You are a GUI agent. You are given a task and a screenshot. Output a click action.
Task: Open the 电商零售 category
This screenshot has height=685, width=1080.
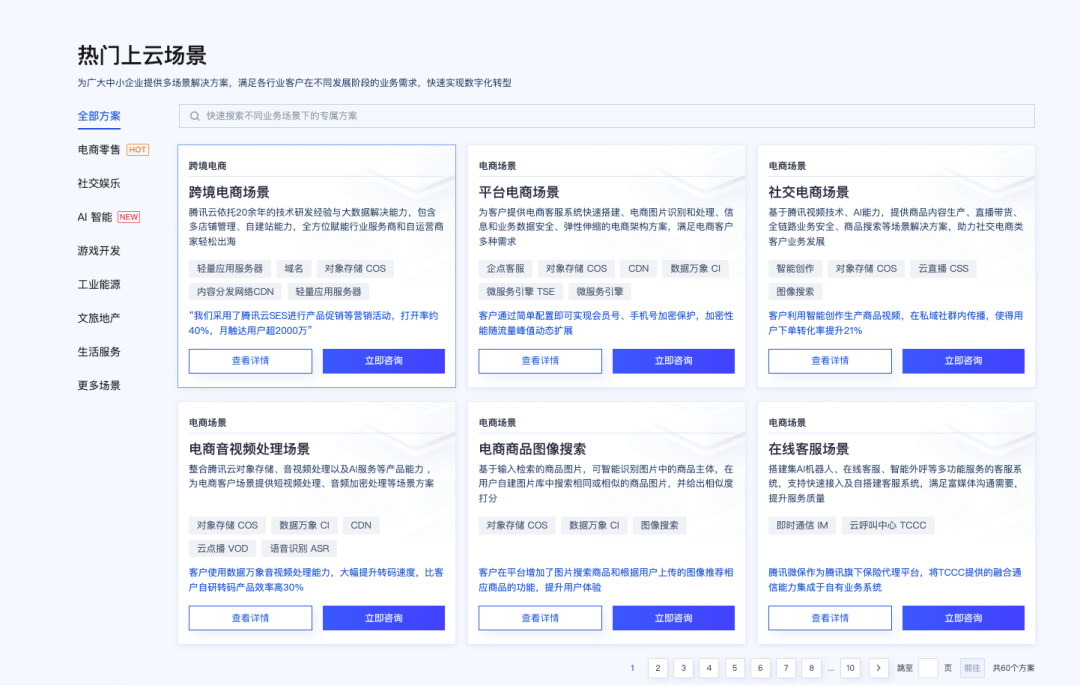tap(98, 149)
